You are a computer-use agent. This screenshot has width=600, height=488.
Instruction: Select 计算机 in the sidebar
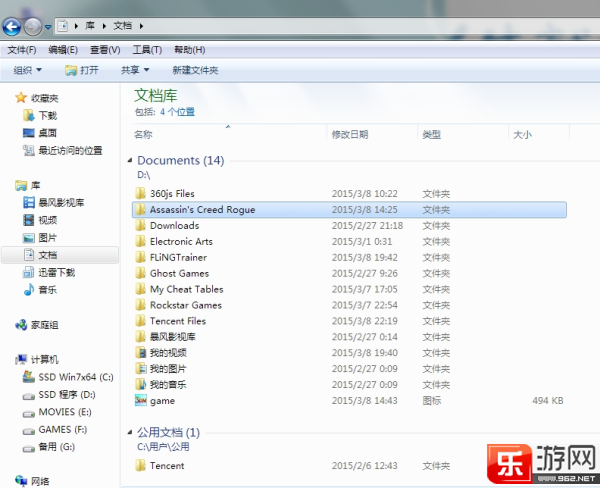coord(37,359)
